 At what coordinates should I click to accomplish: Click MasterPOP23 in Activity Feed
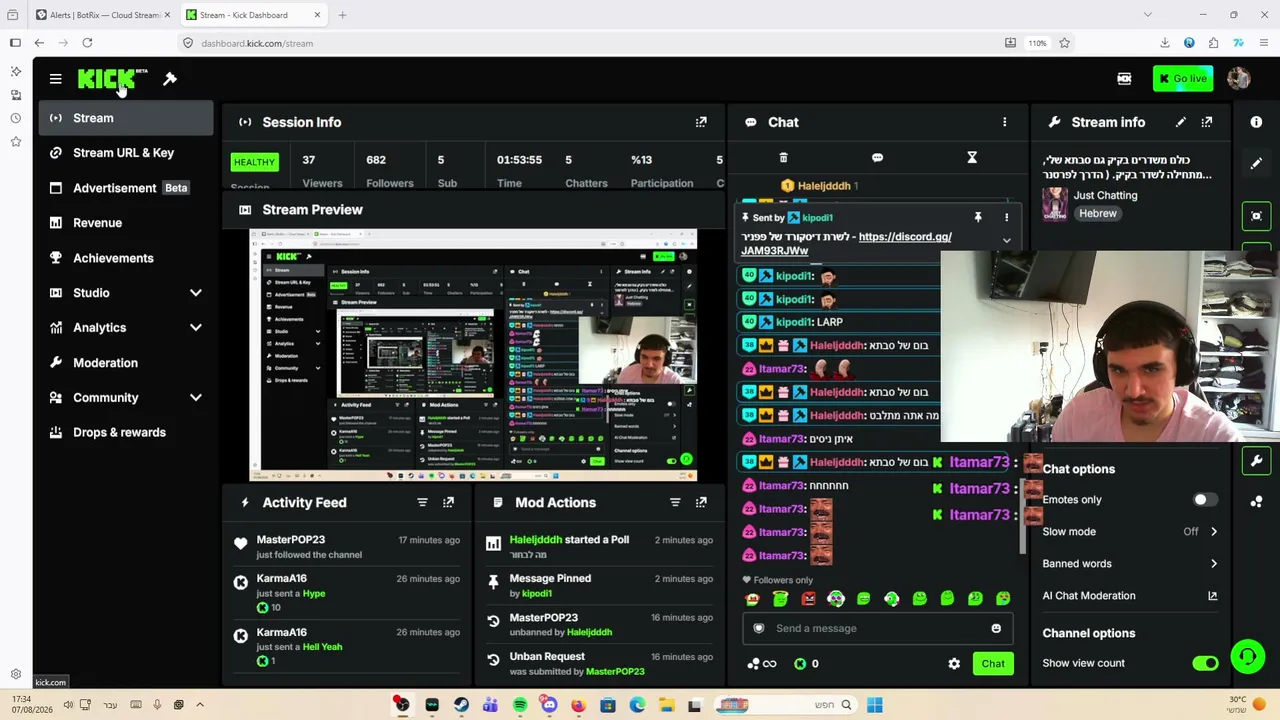point(291,540)
